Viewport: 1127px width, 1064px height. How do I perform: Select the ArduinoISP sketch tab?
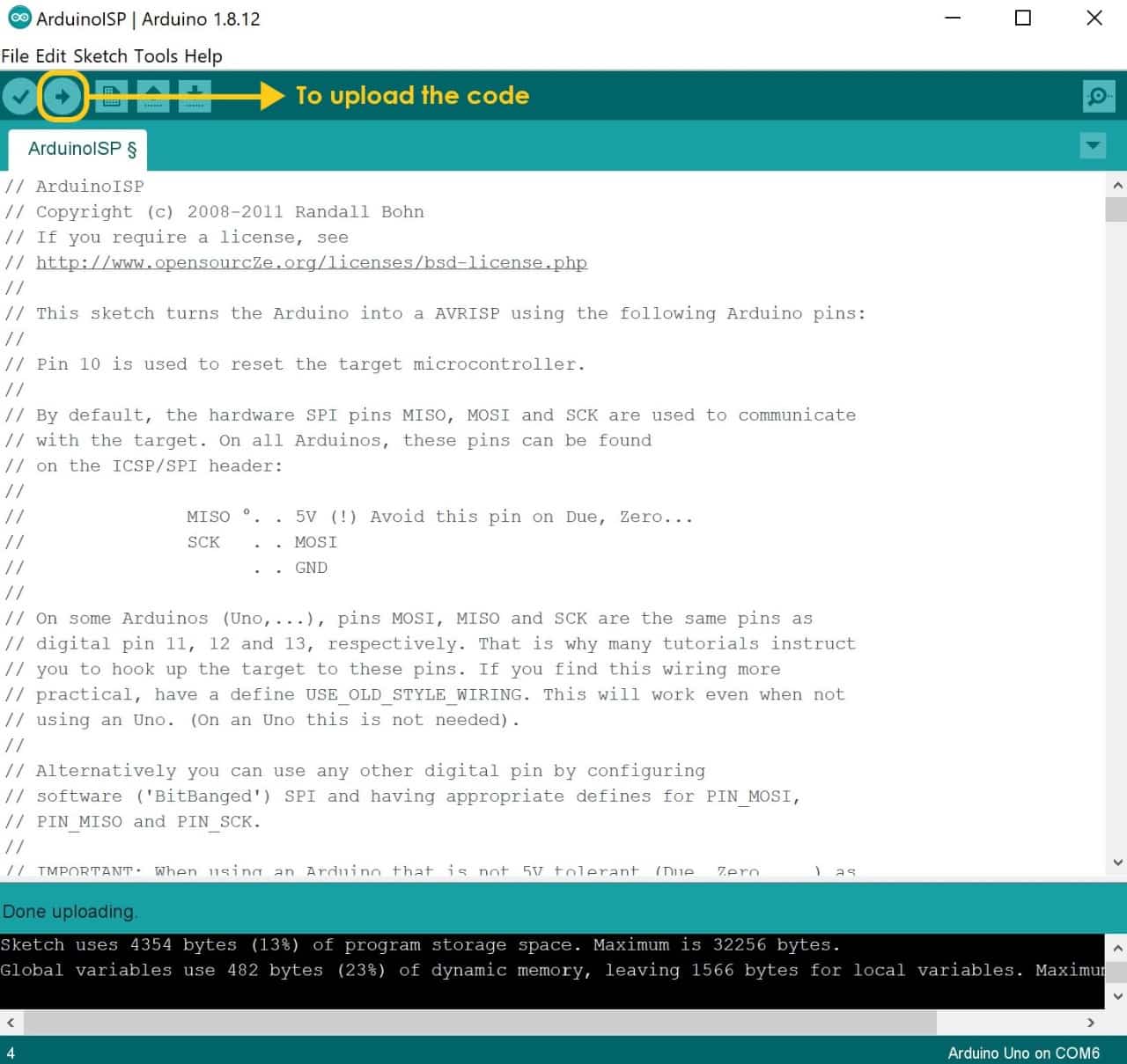78,150
